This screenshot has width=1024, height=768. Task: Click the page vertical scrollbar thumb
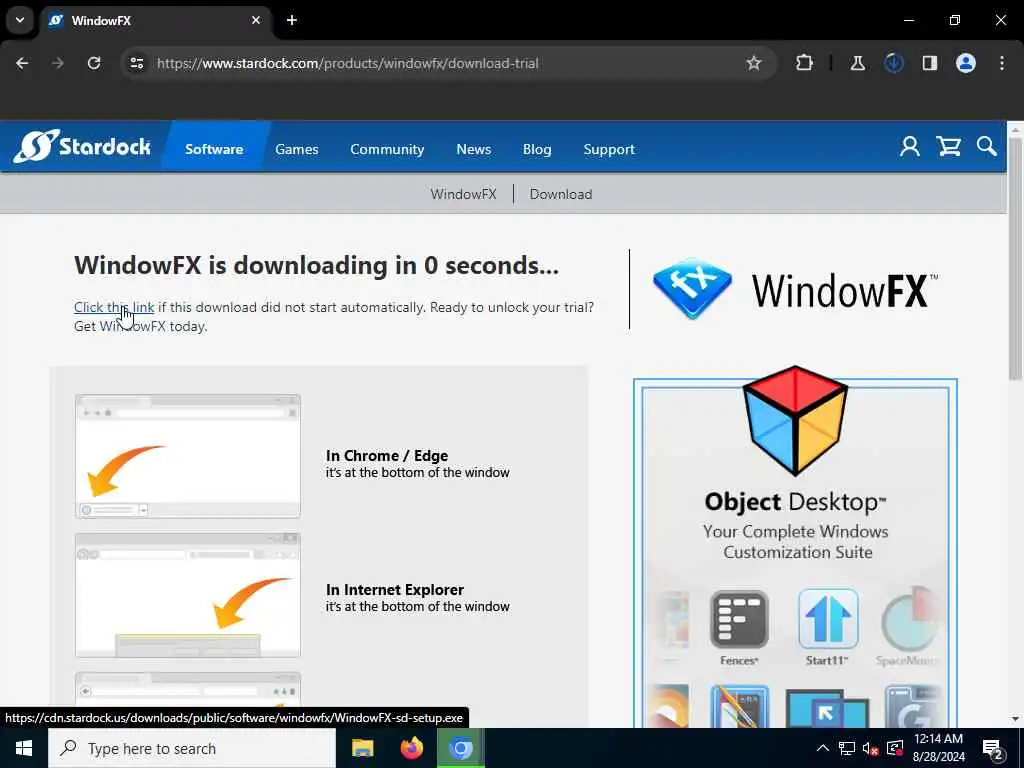pyautogui.click(x=1015, y=258)
